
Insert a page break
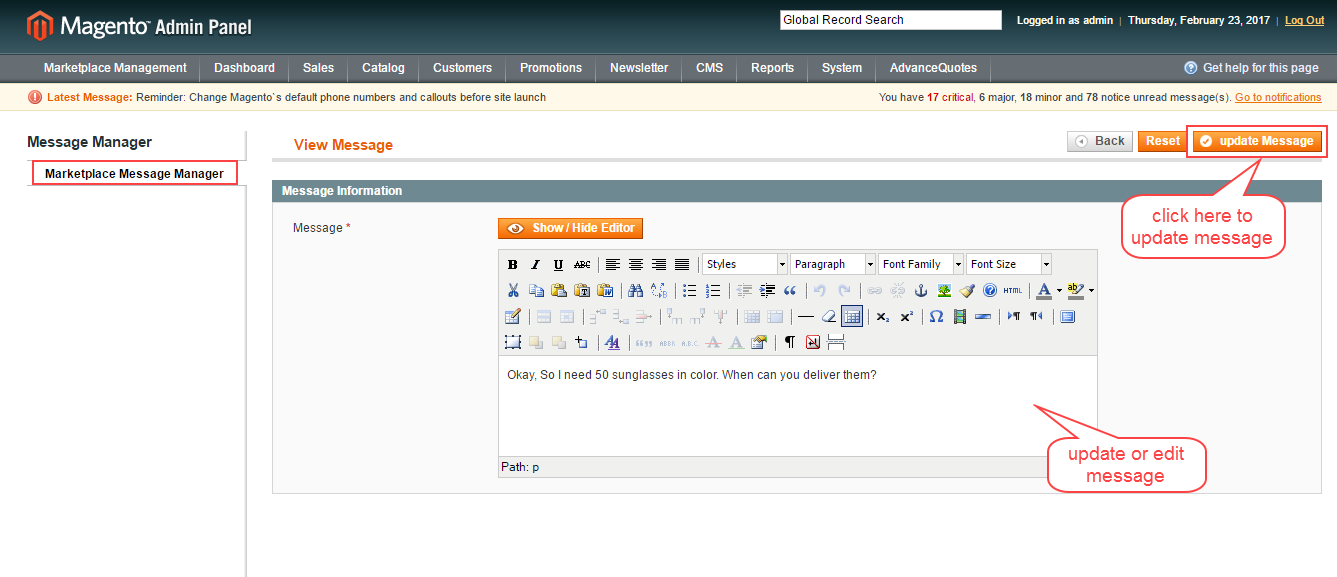[x=836, y=342]
